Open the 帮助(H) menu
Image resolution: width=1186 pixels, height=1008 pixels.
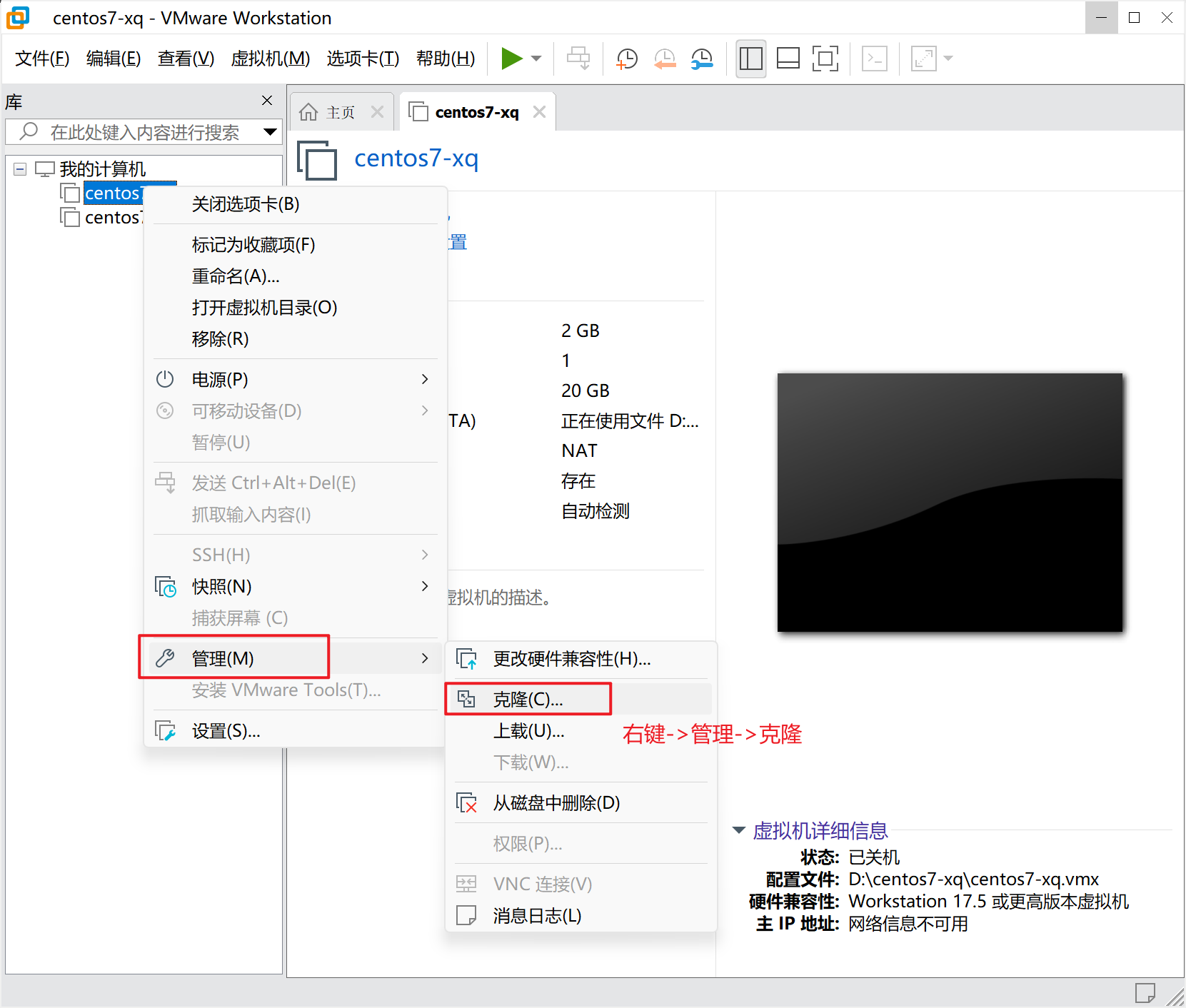click(446, 59)
